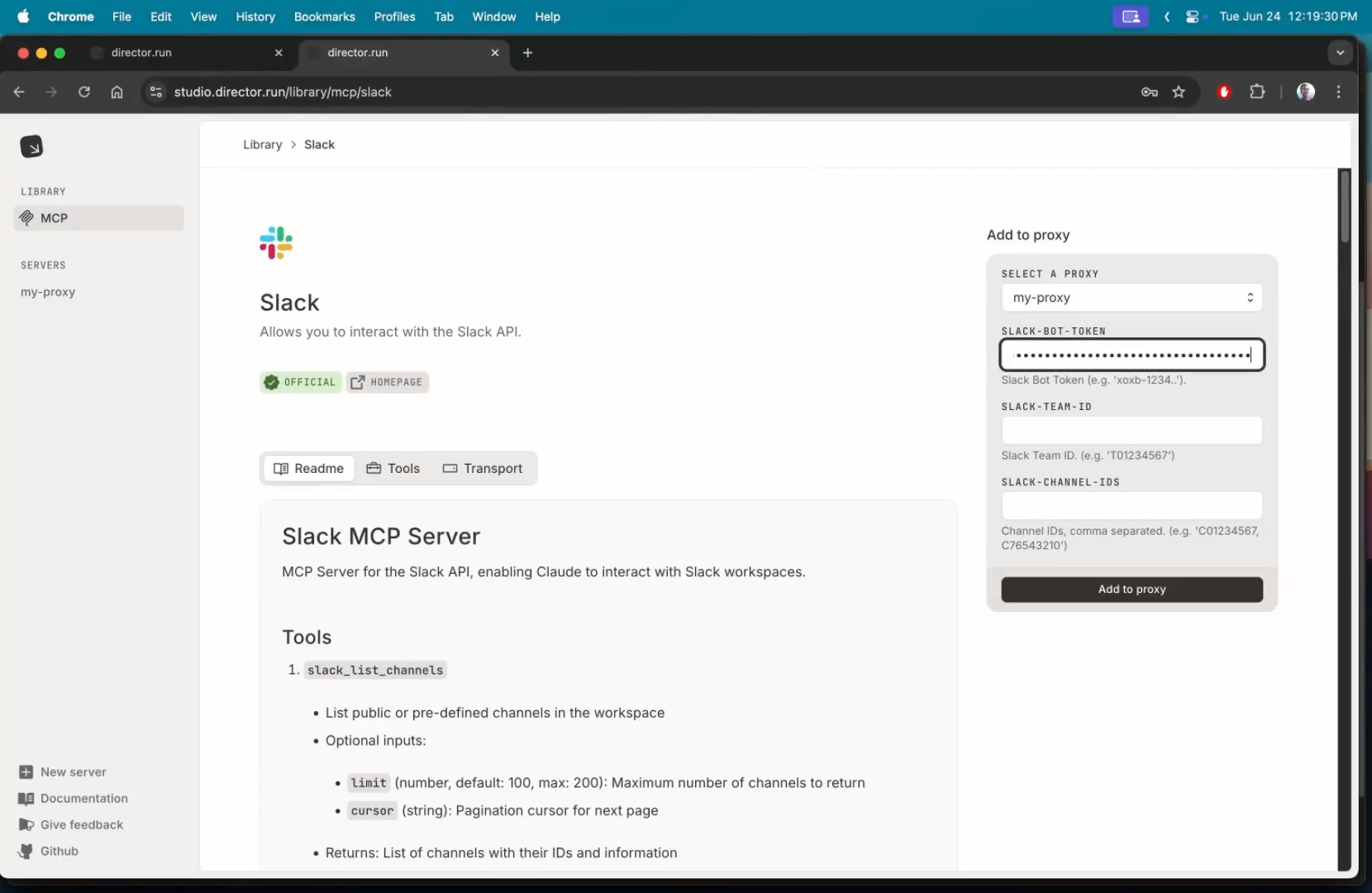Switch to the Readme tab
Image resolution: width=1372 pixels, height=893 pixels.
pyautogui.click(x=309, y=468)
